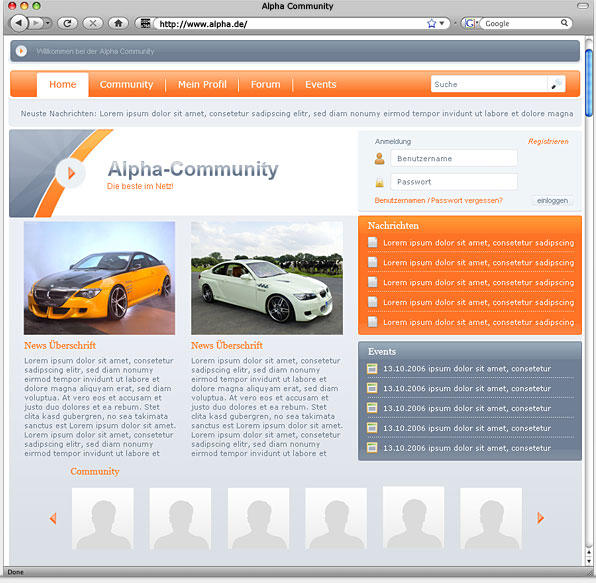Go to Mein Profil tab

tap(202, 84)
